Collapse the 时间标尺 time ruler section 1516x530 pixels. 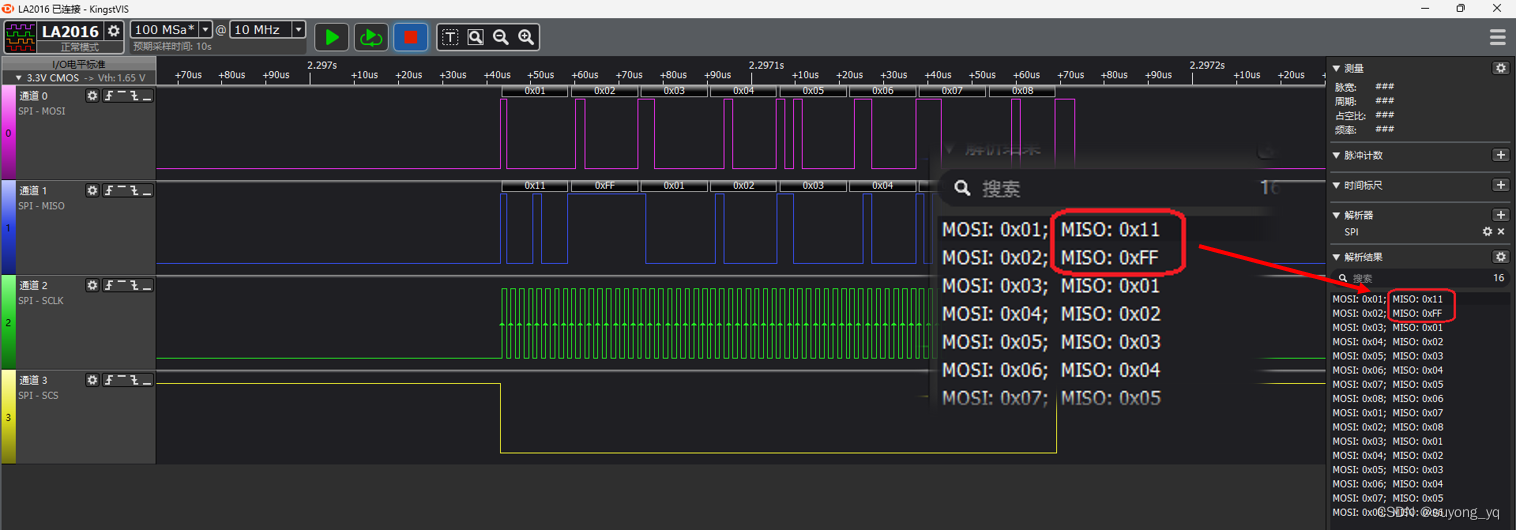pos(1337,186)
